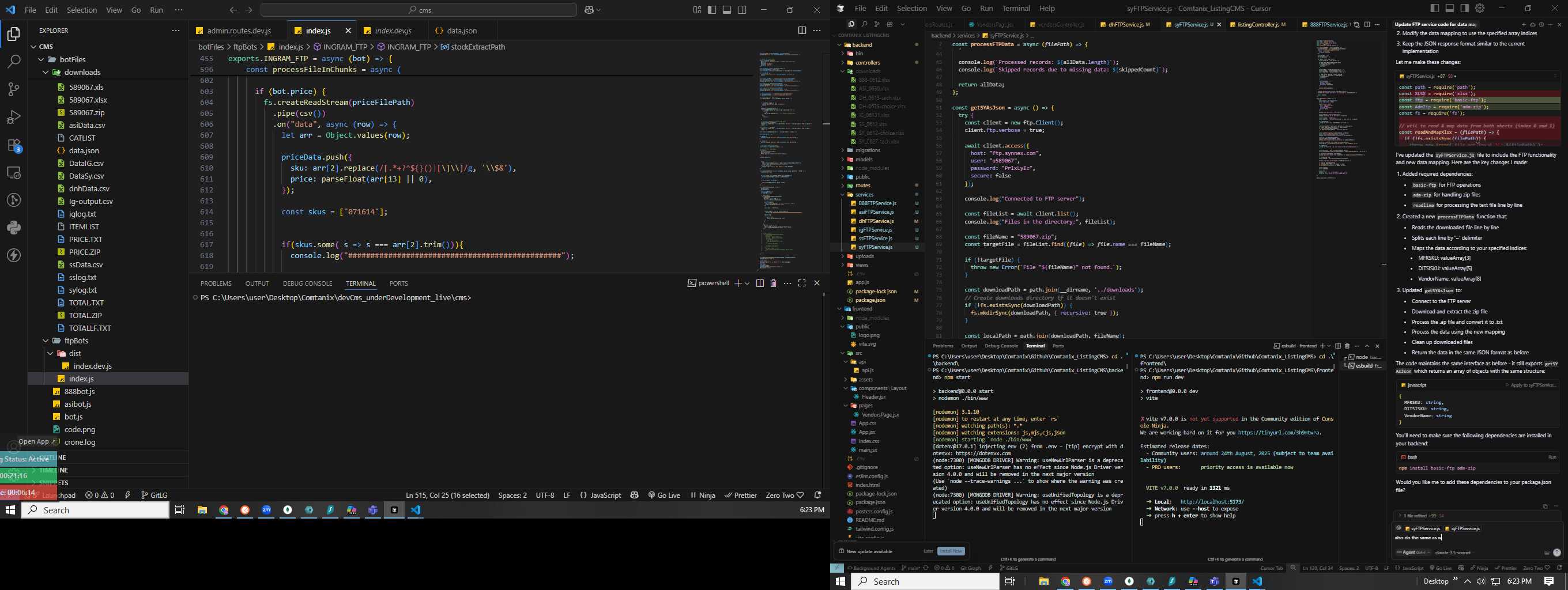The image size is (1568, 590).
Task: Click Install Now on Cursor update notice
Action: pos(951,551)
